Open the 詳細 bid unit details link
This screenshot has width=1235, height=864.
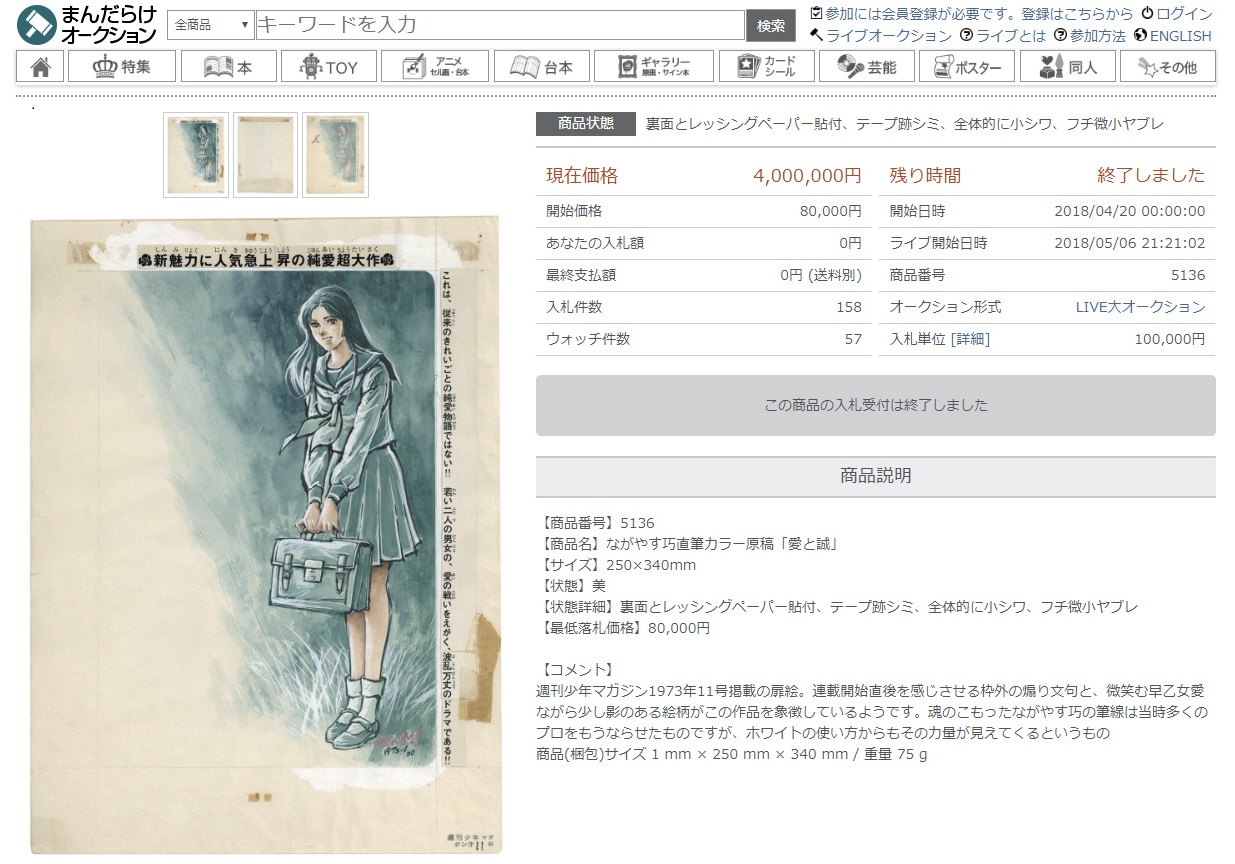[x=969, y=339]
